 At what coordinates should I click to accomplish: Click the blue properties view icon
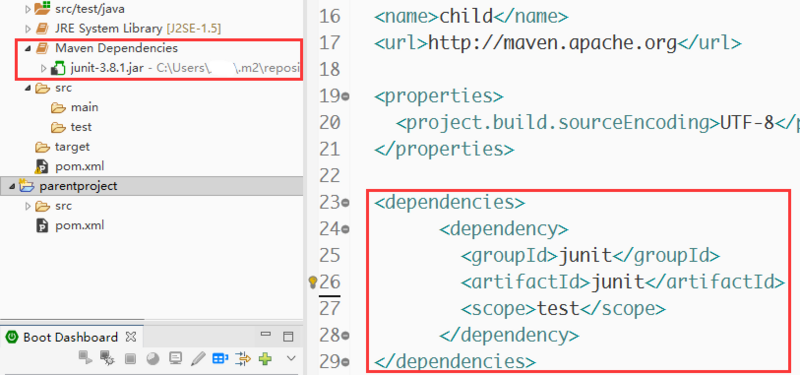(220, 359)
